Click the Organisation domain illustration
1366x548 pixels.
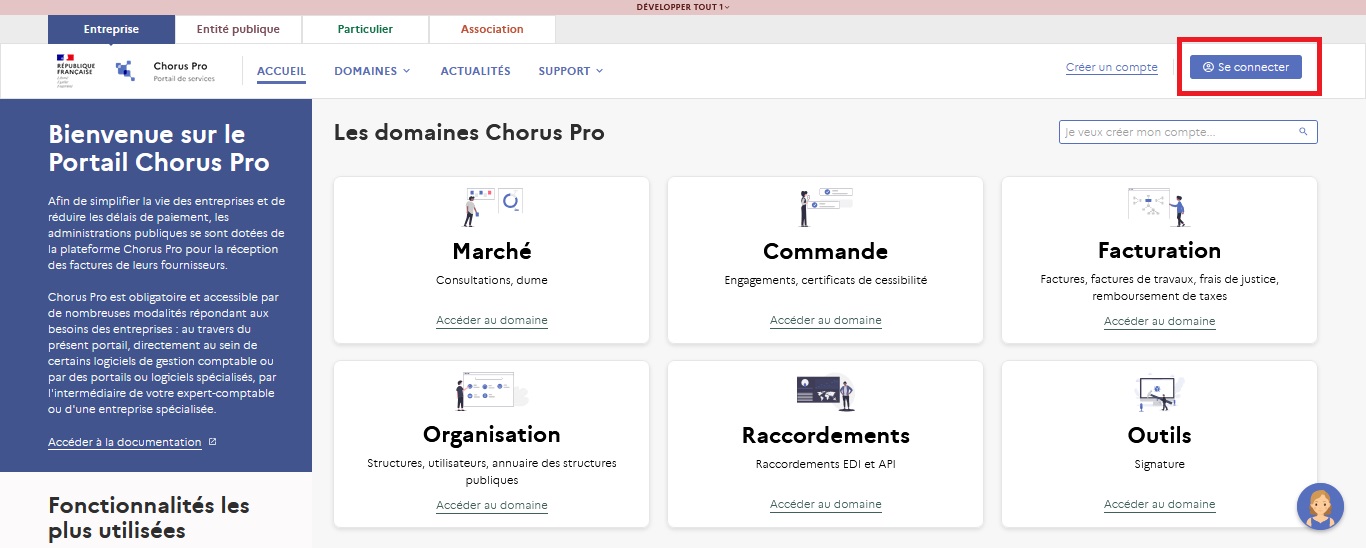[x=490, y=391]
